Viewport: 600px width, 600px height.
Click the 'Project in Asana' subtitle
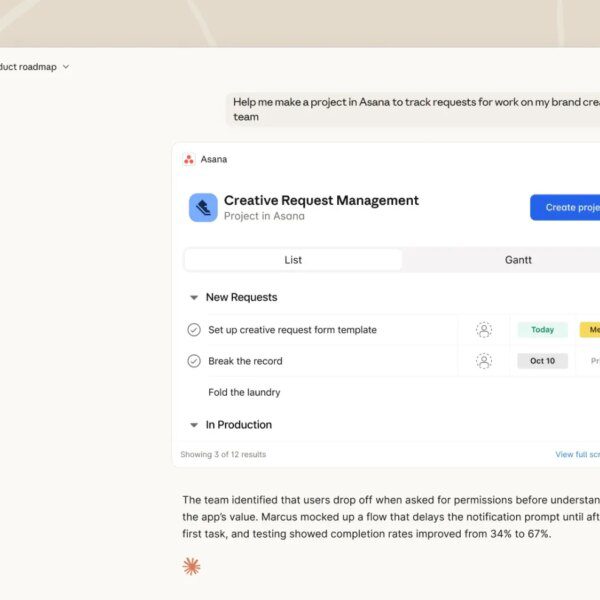[x=264, y=216]
